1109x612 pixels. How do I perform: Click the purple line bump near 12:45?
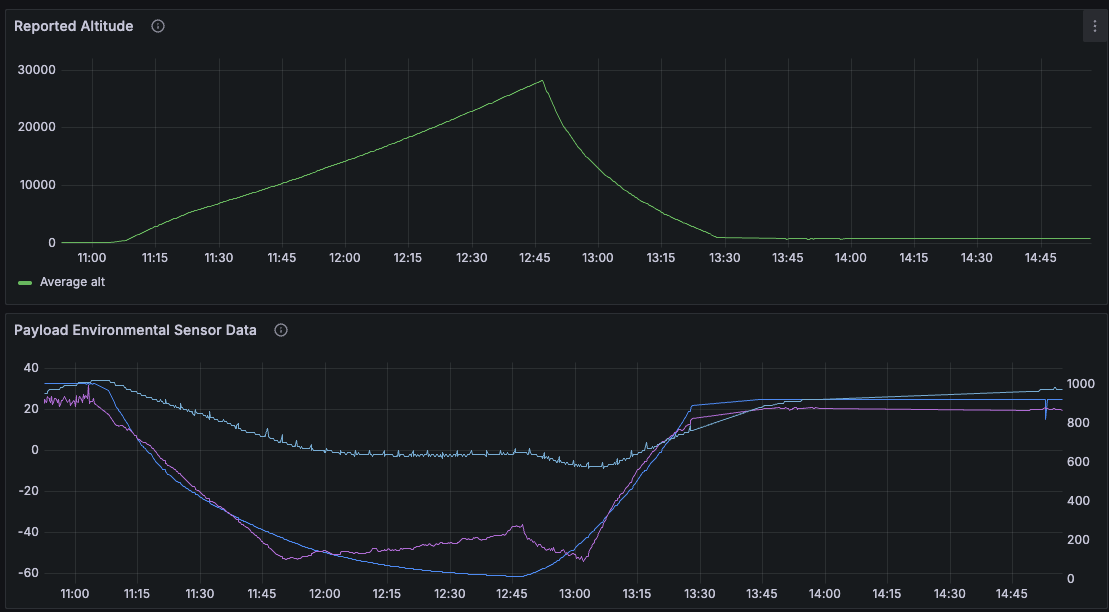click(x=518, y=526)
